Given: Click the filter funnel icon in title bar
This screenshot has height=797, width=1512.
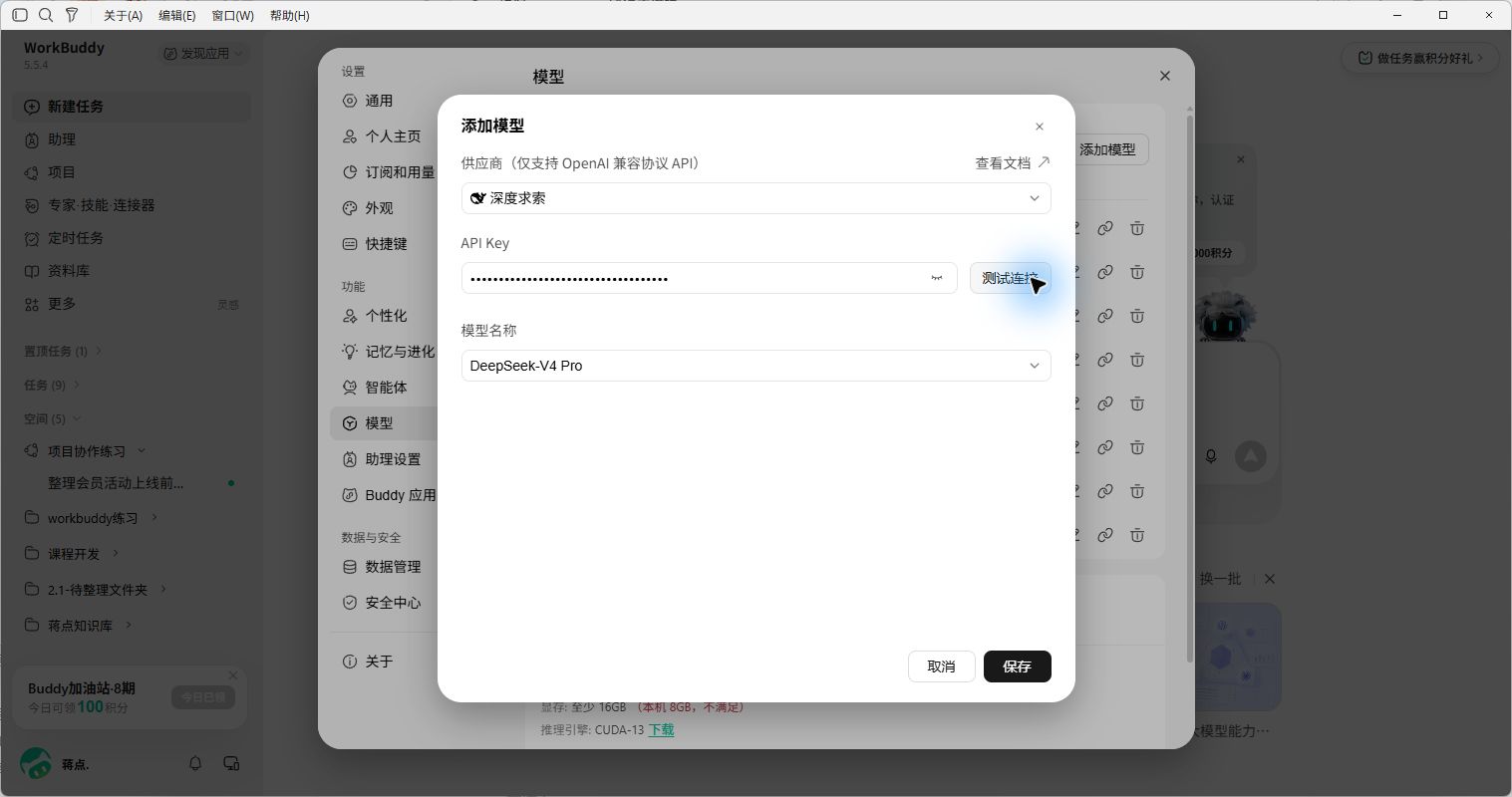Looking at the screenshot, I should pos(72,15).
